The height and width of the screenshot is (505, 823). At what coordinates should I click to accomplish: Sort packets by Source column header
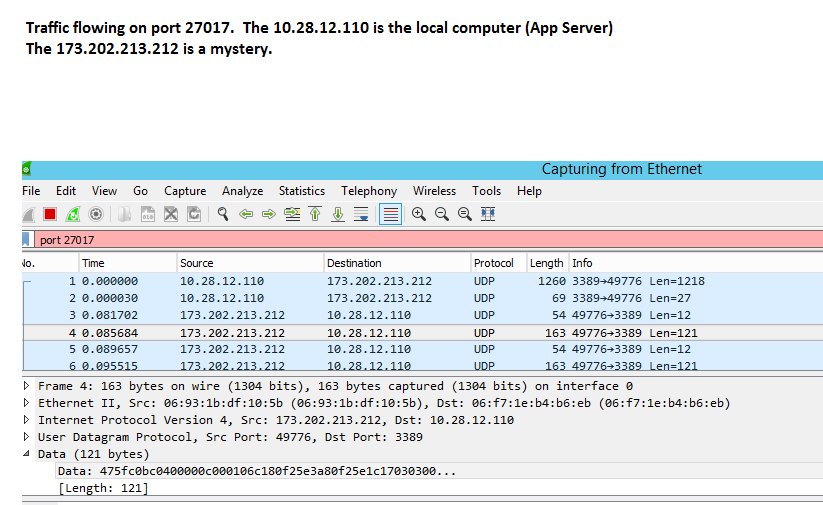pyautogui.click(x=197, y=263)
